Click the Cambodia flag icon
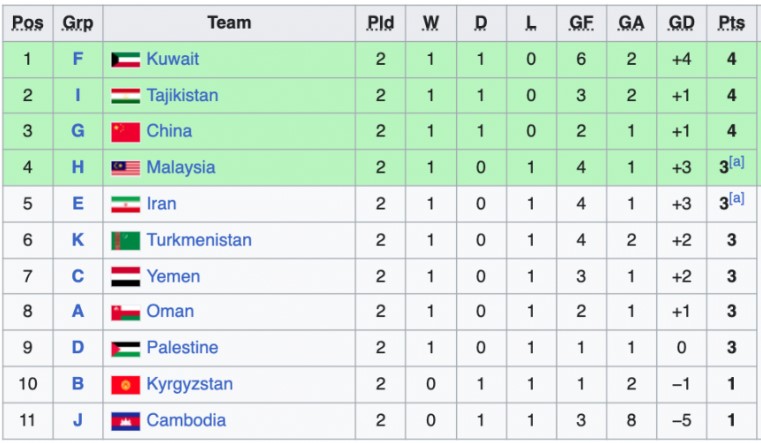The height and width of the screenshot is (443, 761). click(x=126, y=421)
